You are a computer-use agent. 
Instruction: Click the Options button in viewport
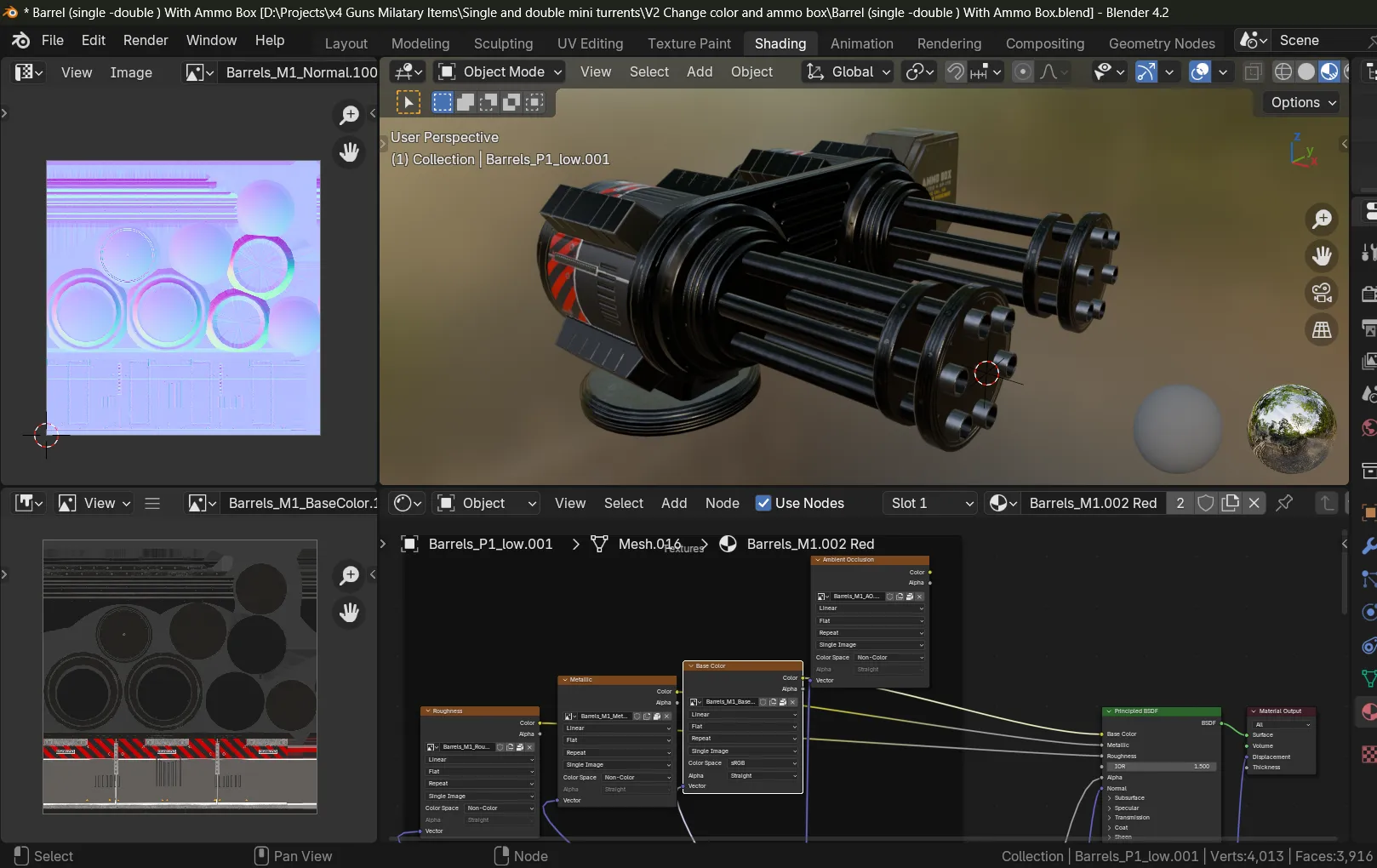coord(1303,102)
